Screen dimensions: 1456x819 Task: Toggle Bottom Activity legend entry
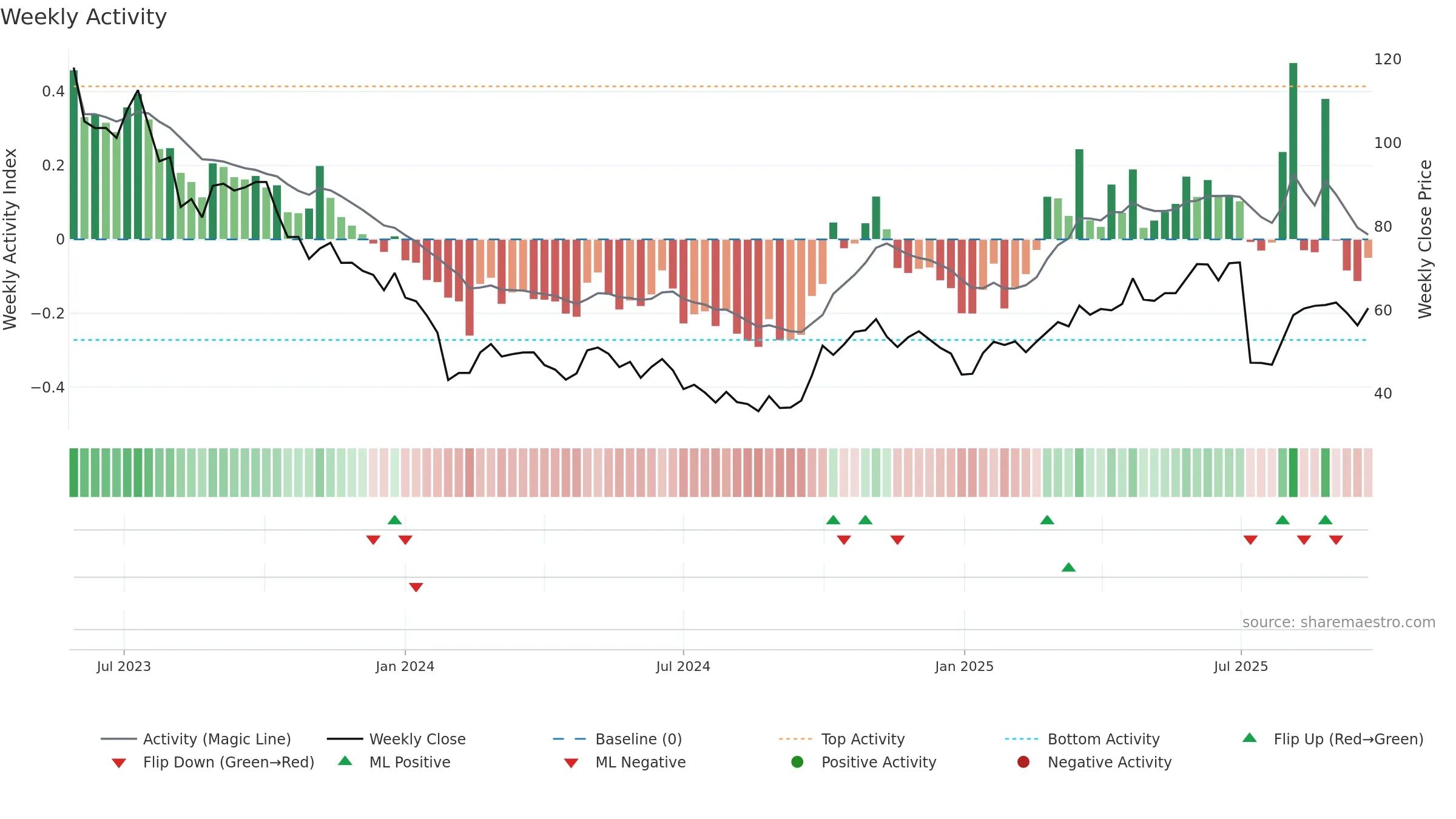(1082, 739)
